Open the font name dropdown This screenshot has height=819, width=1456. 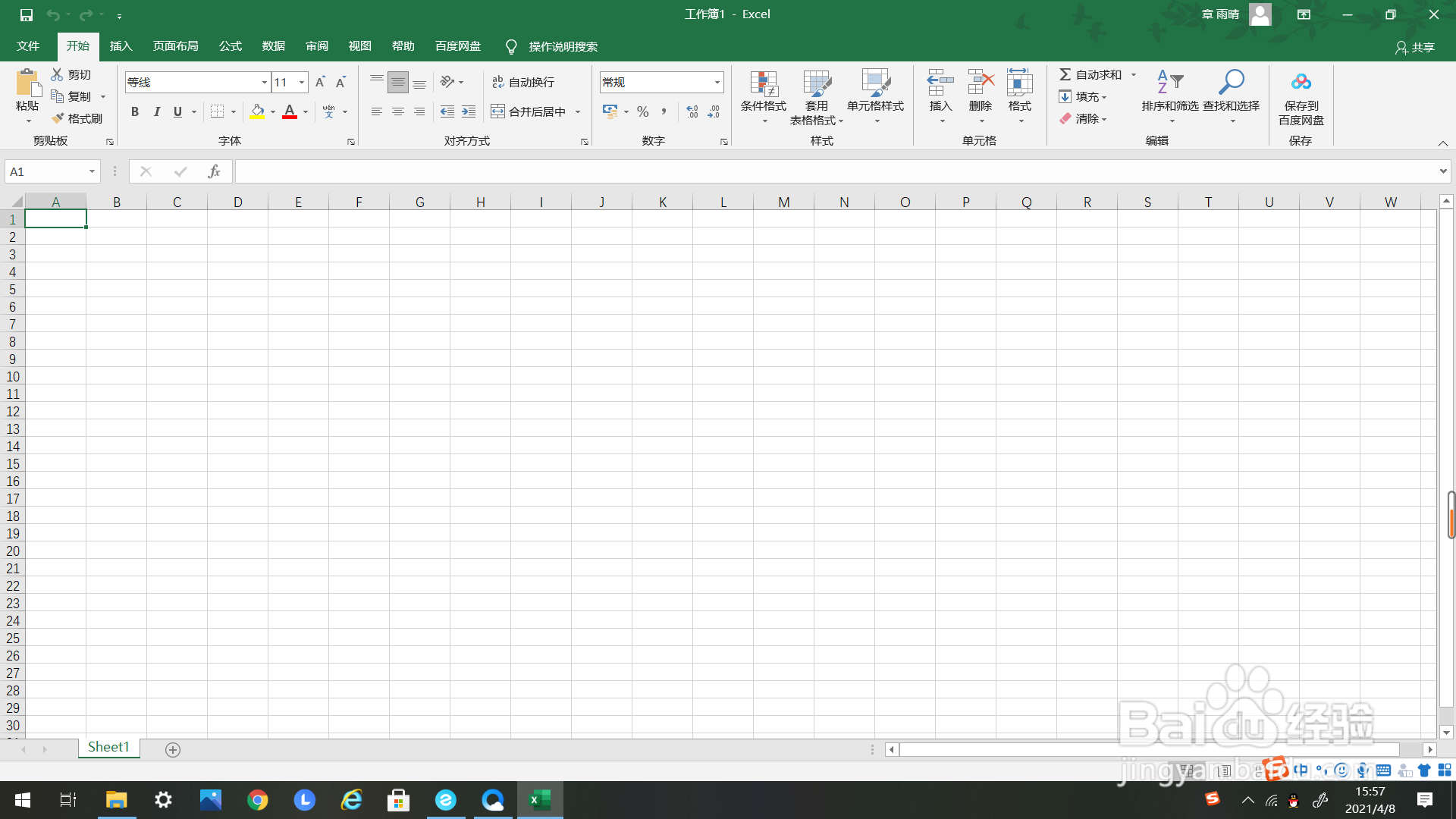(265, 82)
